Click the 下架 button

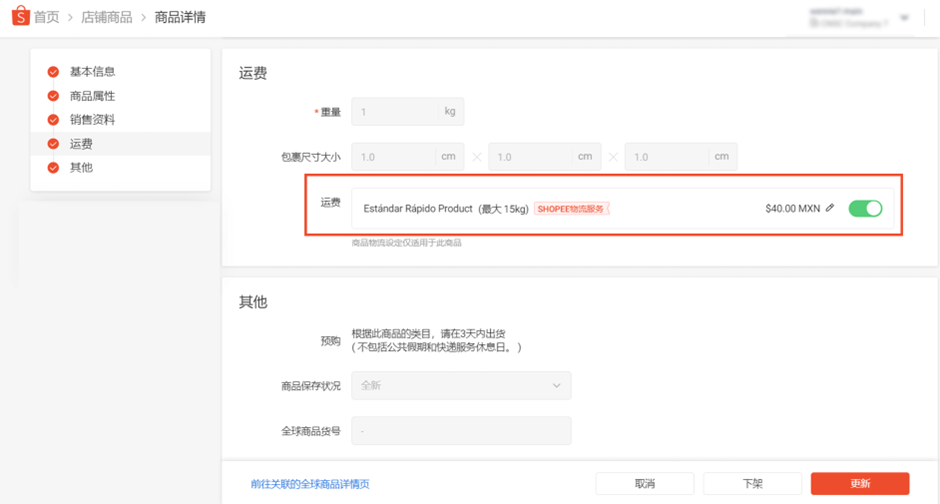point(752,484)
